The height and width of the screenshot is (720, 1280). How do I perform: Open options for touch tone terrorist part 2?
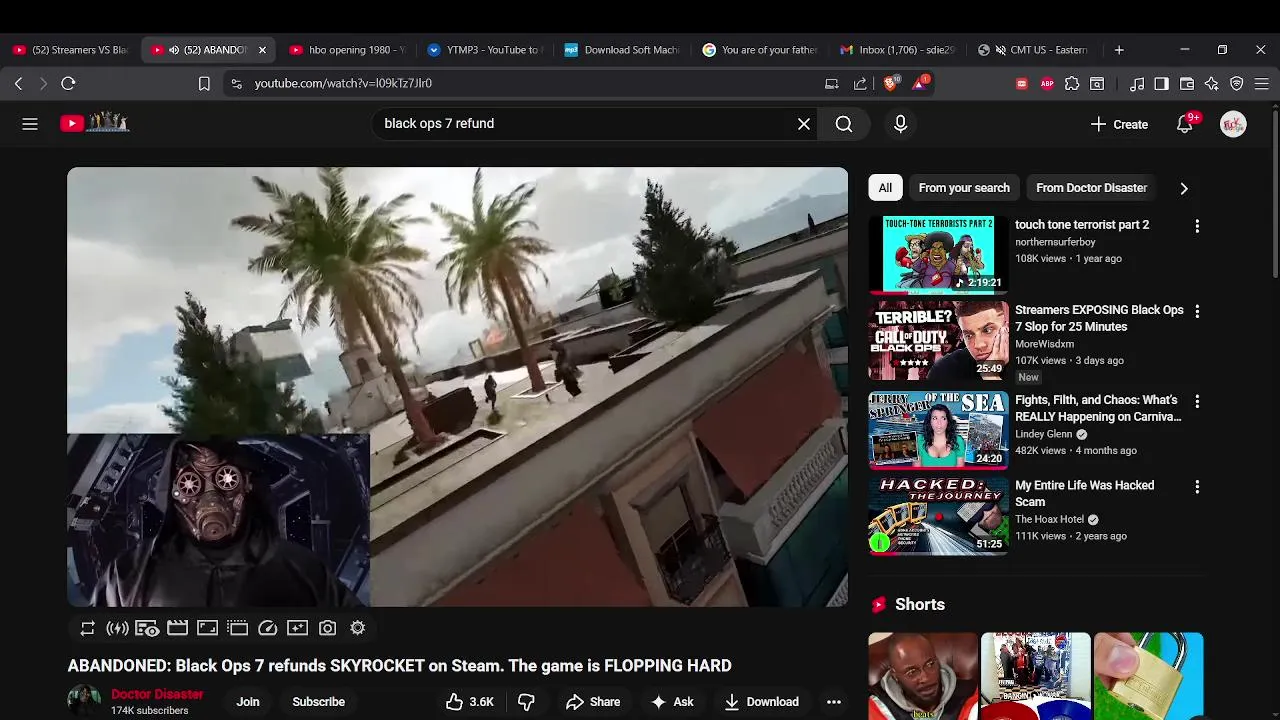coord(1197,226)
